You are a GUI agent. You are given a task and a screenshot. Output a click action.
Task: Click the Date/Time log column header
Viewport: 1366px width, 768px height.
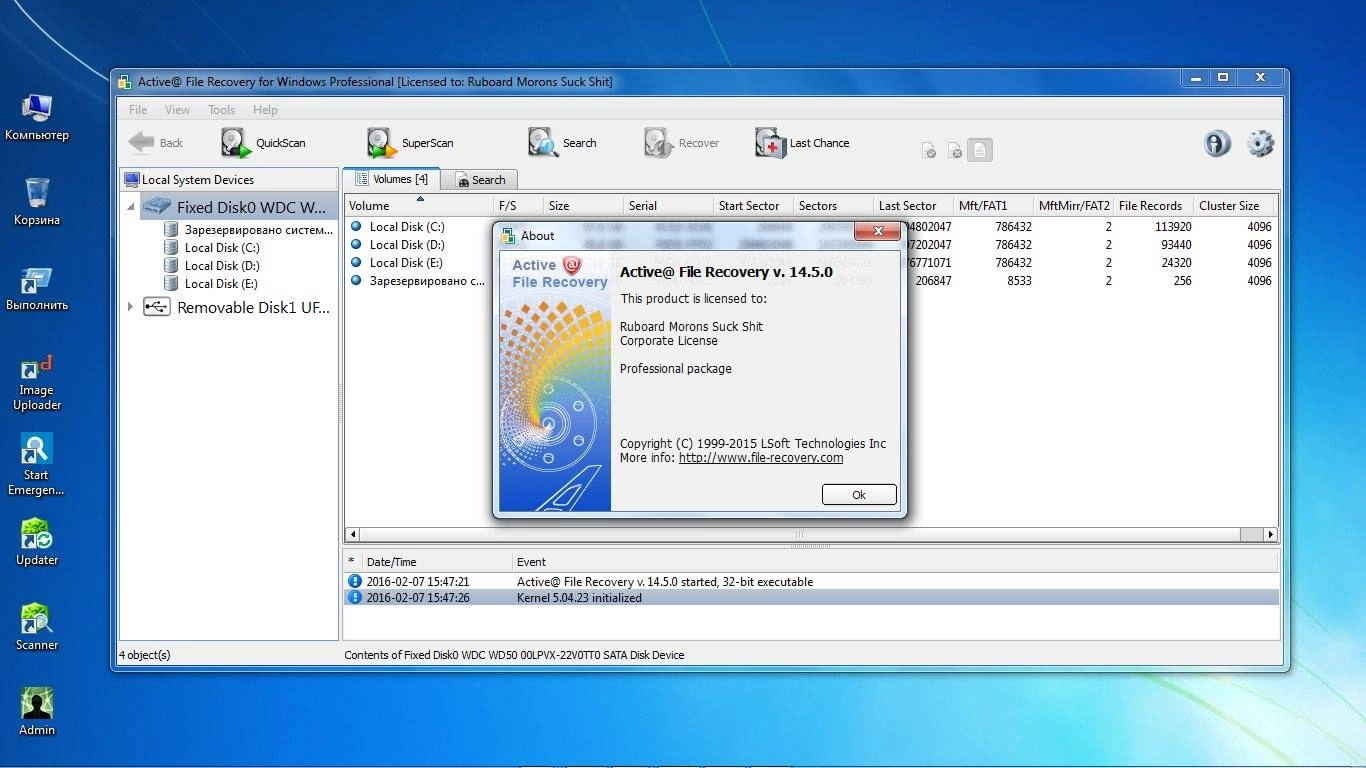click(x=437, y=562)
